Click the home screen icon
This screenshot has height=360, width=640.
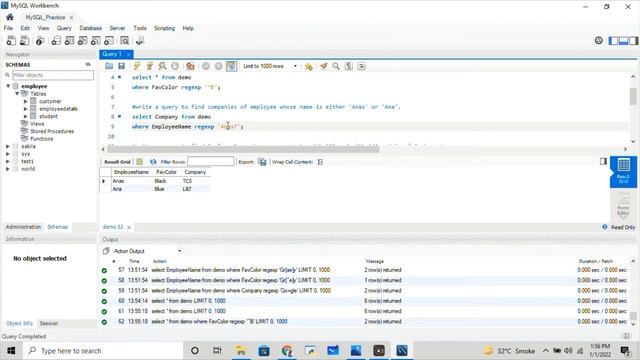[10, 17]
